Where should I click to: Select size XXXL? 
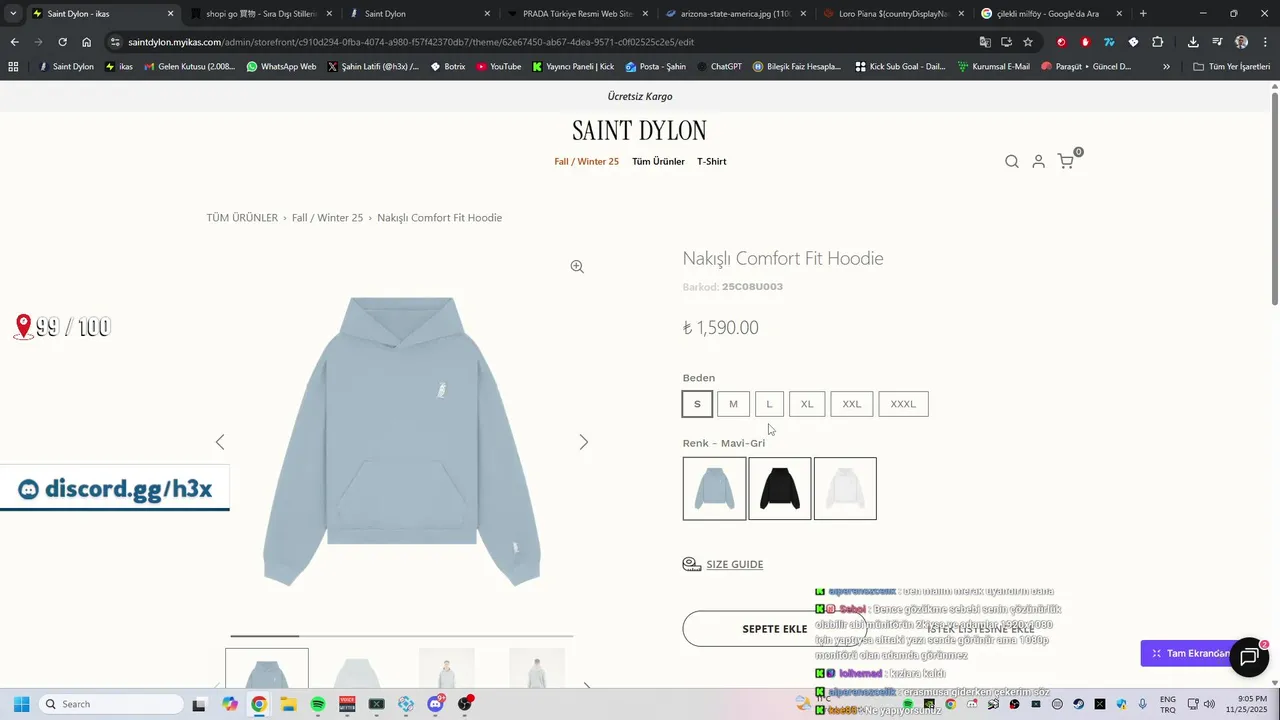(903, 404)
